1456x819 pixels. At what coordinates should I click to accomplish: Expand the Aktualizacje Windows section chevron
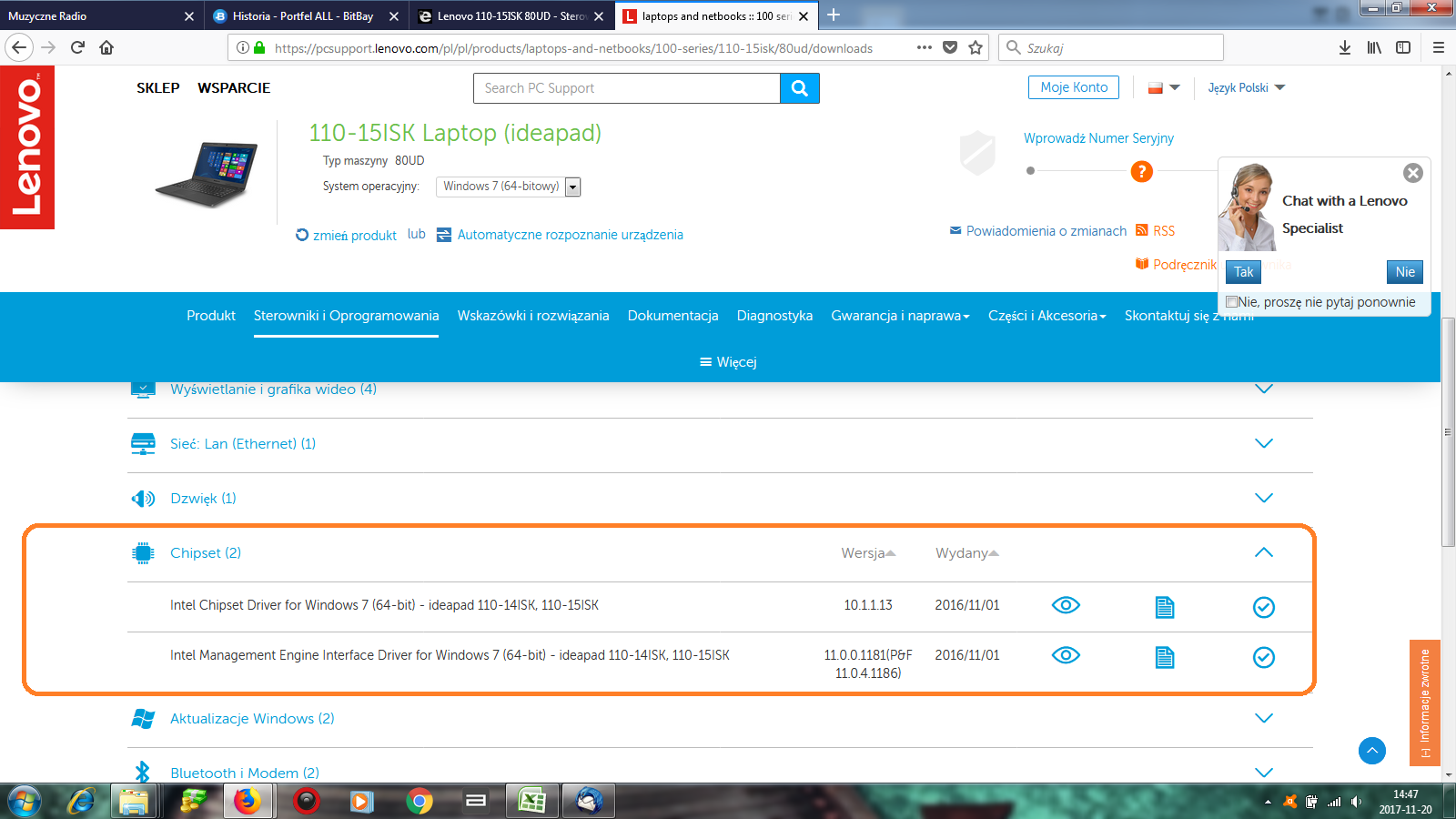pos(1264,718)
